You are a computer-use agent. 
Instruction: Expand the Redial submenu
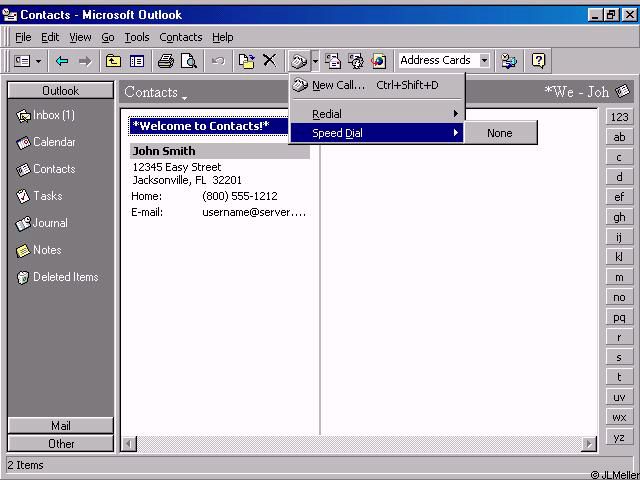pos(377,114)
